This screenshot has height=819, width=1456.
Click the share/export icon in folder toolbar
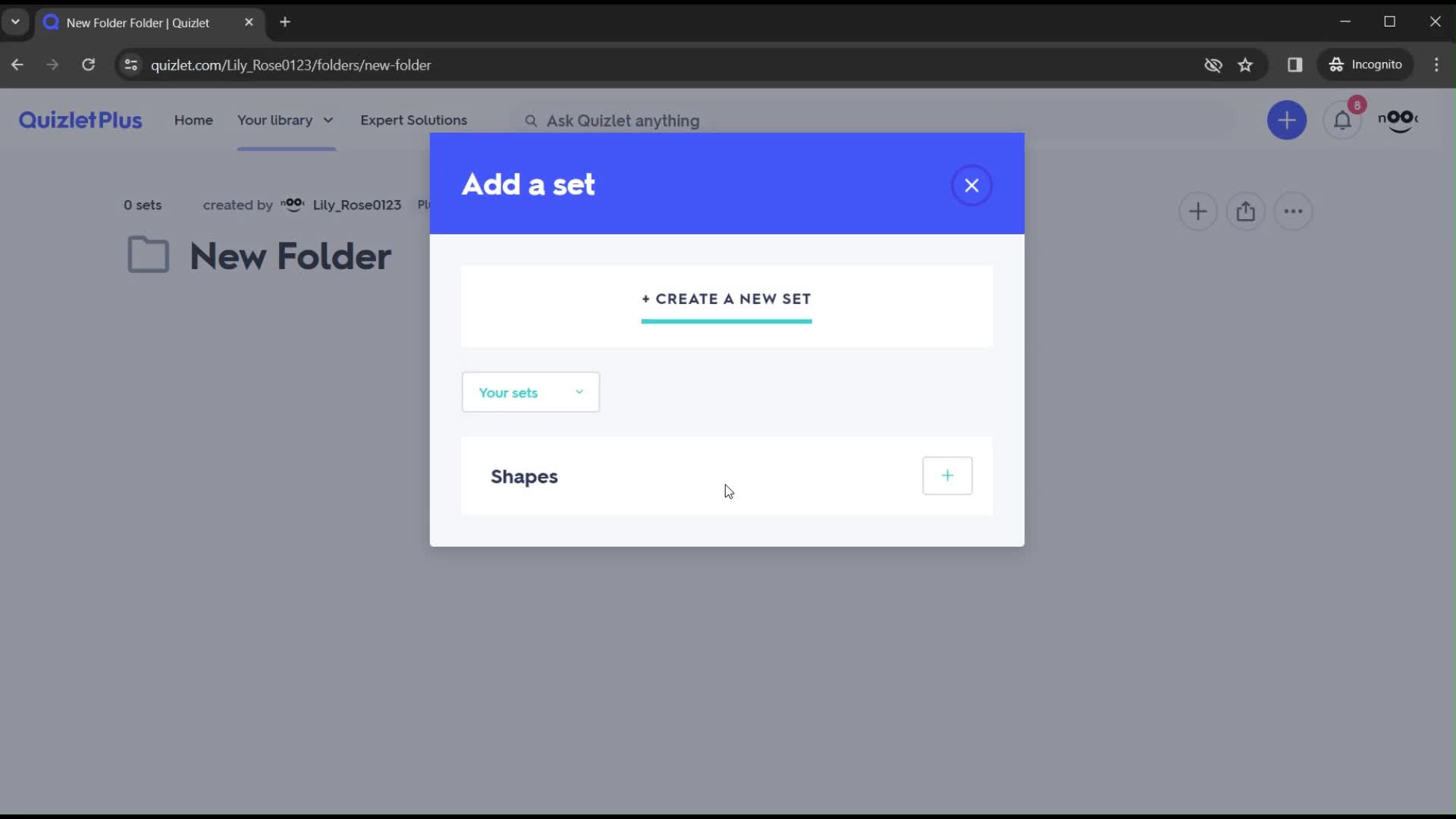(x=1246, y=211)
